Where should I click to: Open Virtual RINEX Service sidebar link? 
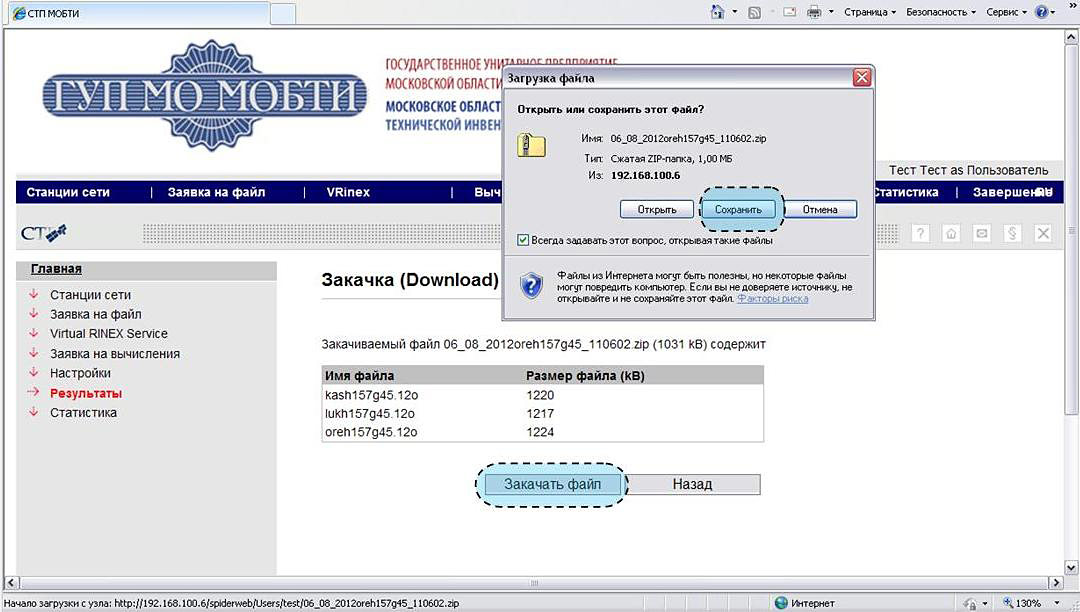point(109,334)
